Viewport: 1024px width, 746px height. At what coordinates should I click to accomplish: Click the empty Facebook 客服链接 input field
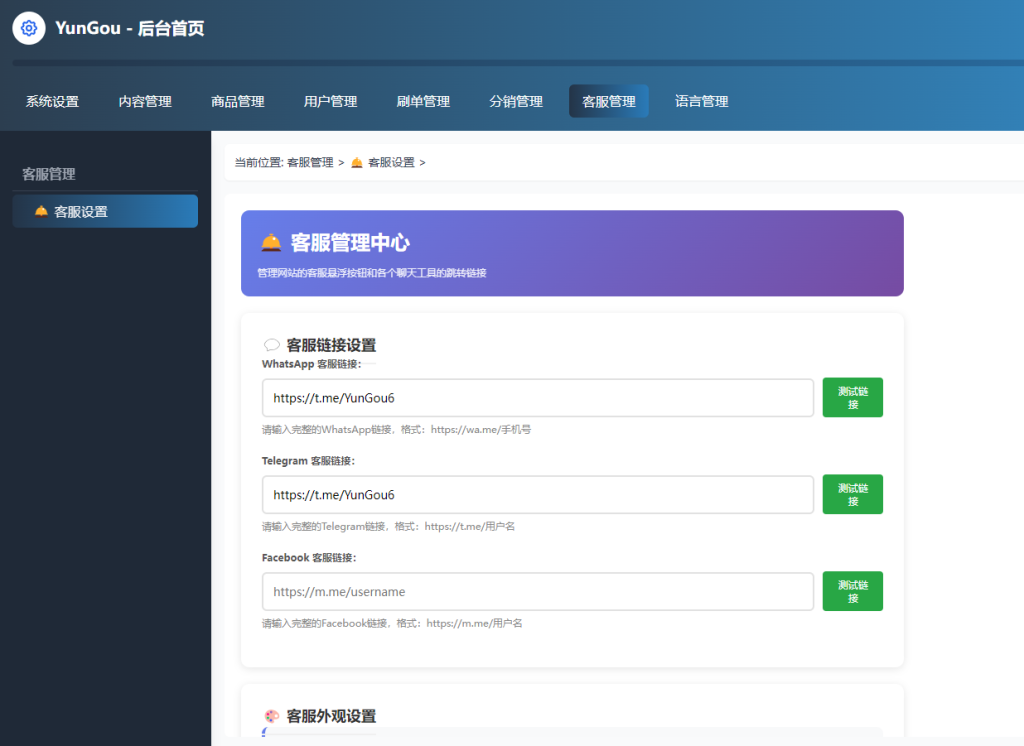coord(538,591)
